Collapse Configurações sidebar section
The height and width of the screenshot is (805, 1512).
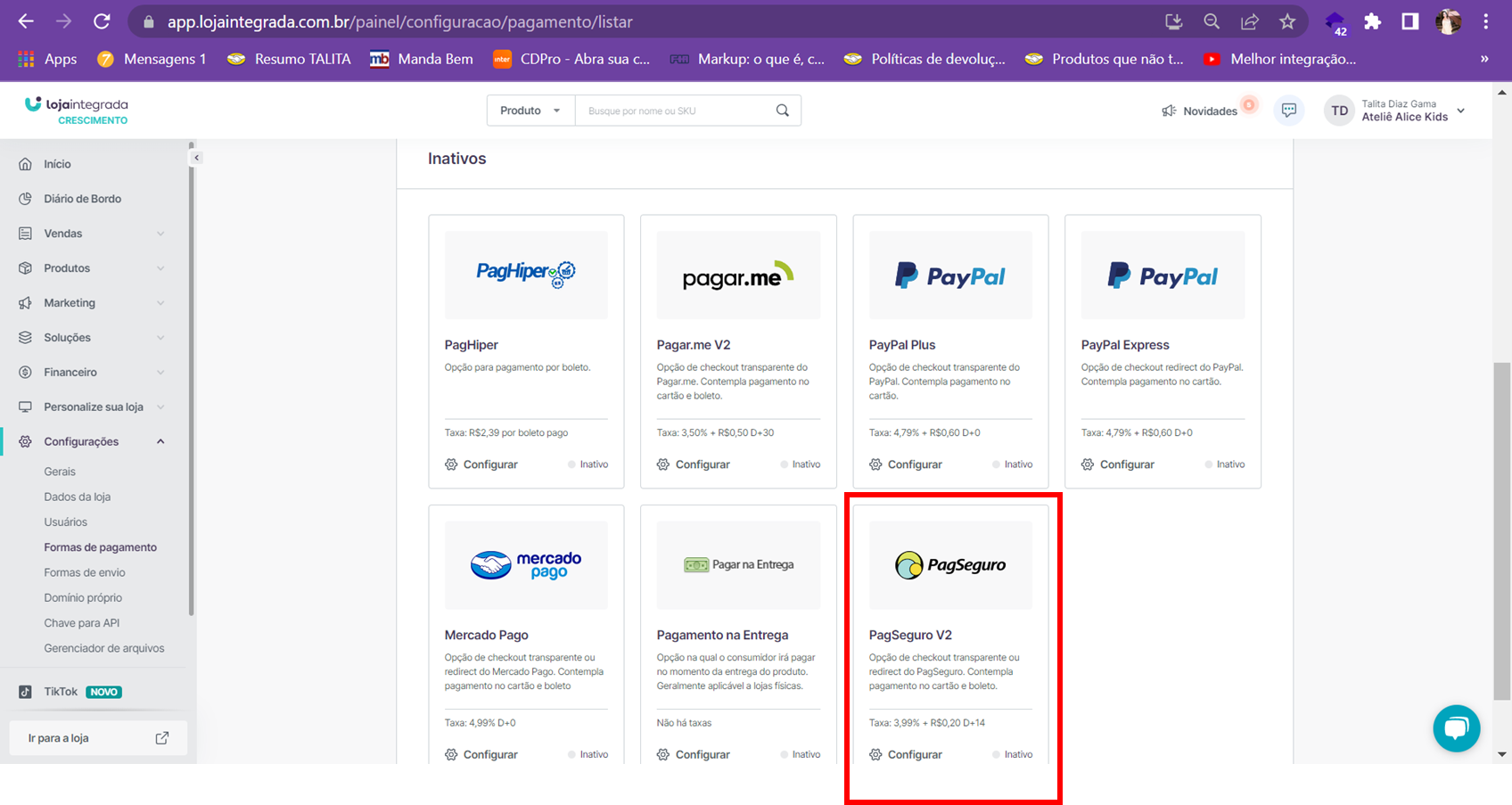click(x=93, y=442)
